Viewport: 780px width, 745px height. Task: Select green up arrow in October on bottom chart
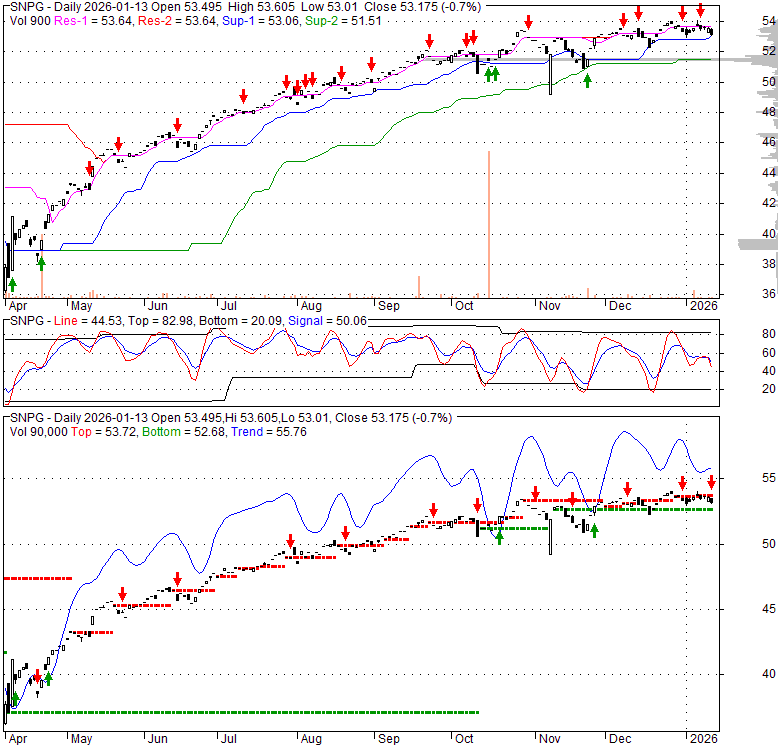[499, 537]
